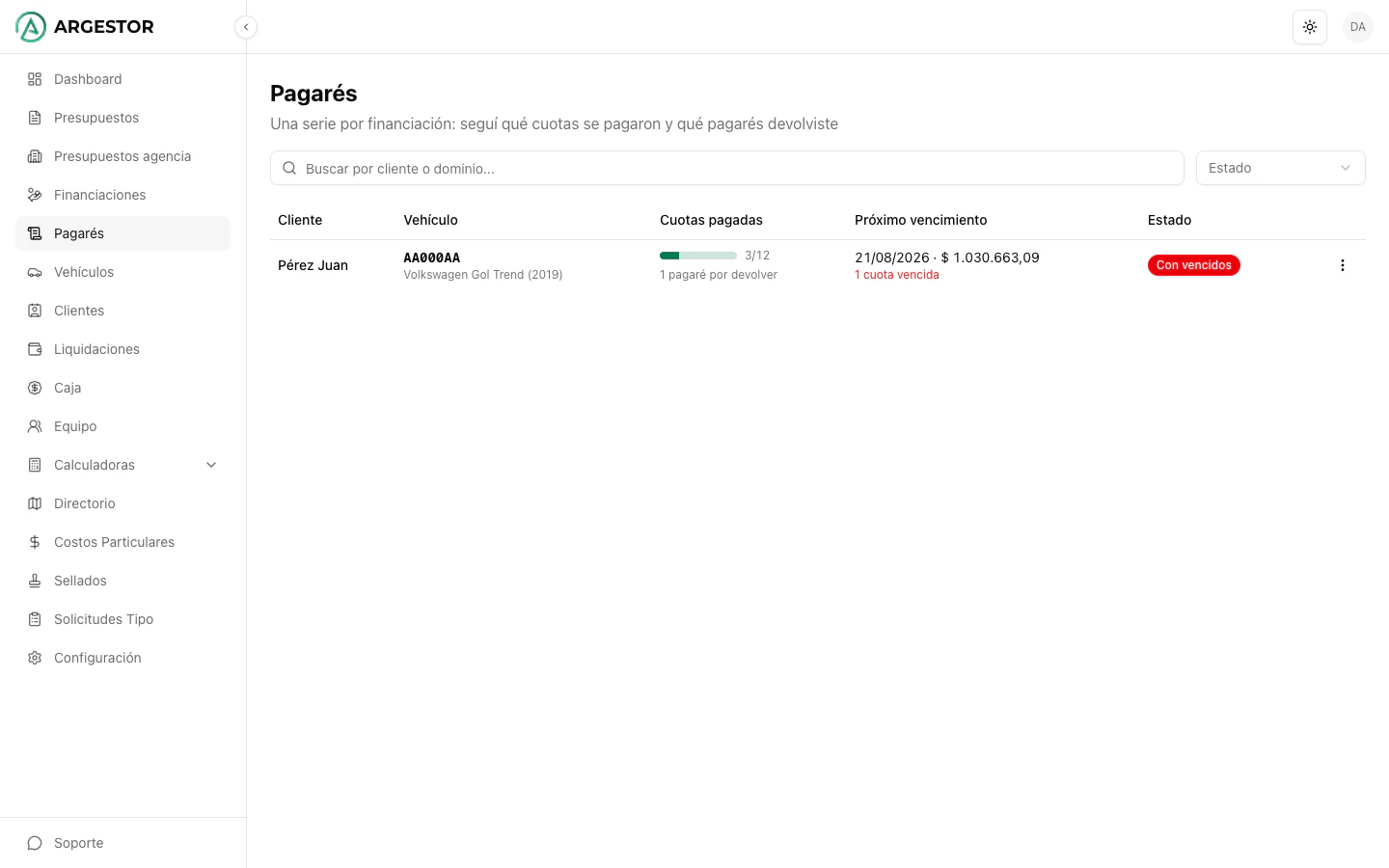This screenshot has height=868, width=1389.
Task: Click the Presupuestos agencia building icon
Action: 35,156
